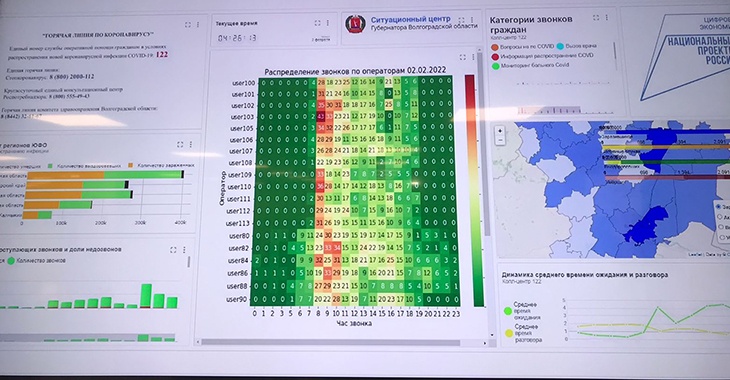Click the Volgograd governor coat of arms logo
This screenshot has height=380, width=730.
tap(355, 24)
